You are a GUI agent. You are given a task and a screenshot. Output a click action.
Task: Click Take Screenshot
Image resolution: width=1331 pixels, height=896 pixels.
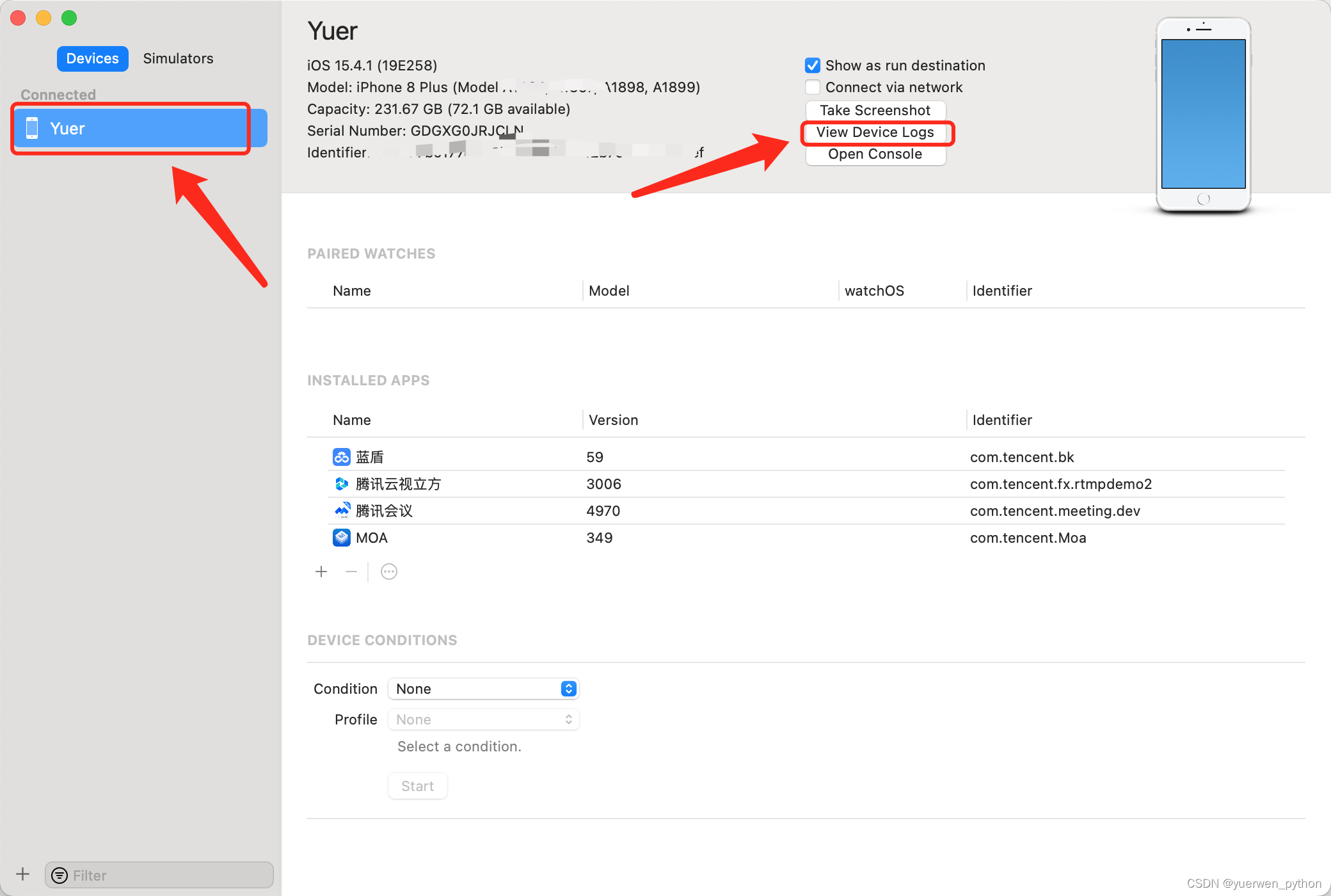875,110
